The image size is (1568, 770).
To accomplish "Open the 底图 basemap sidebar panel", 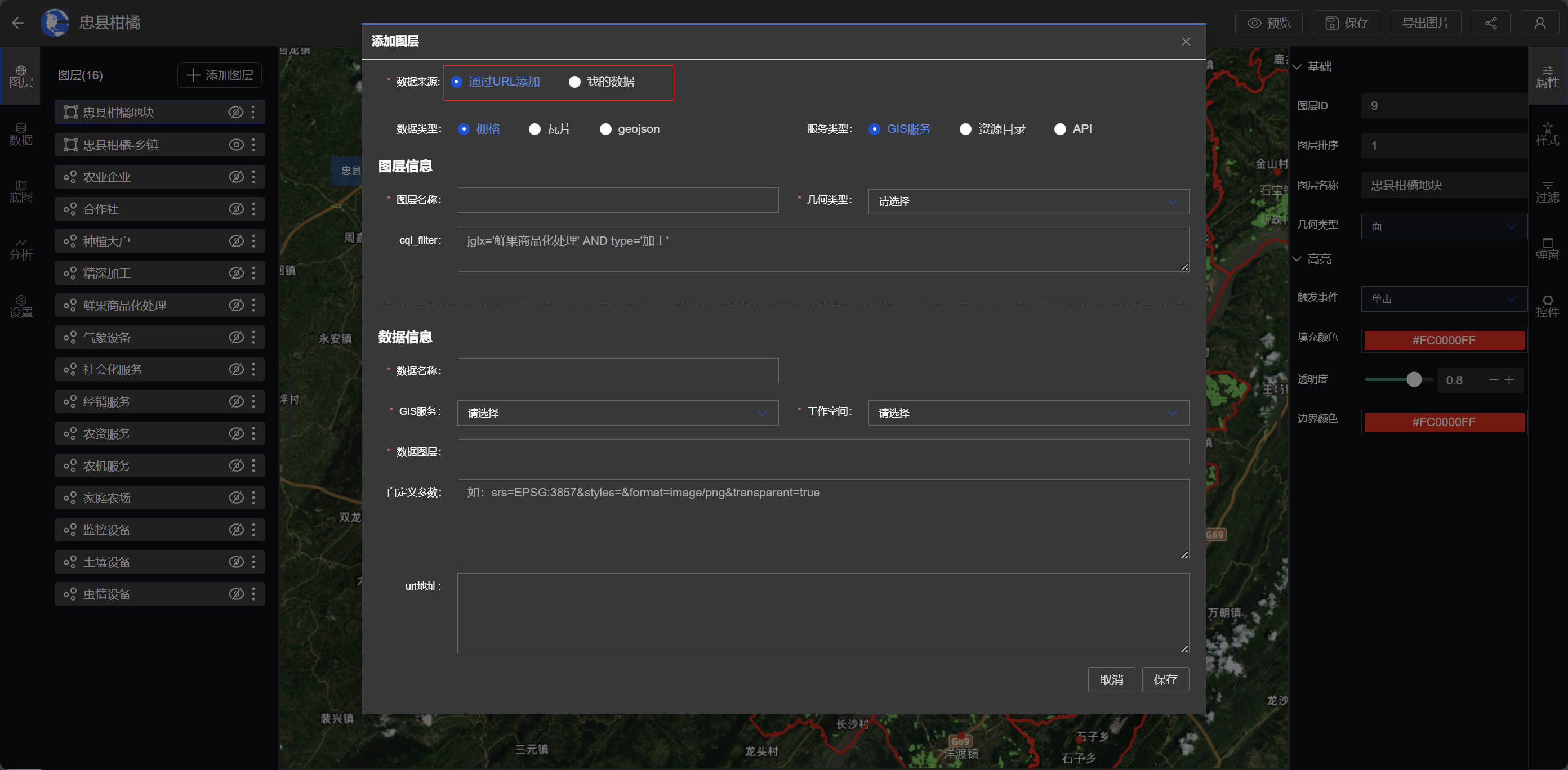I will click(21, 191).
